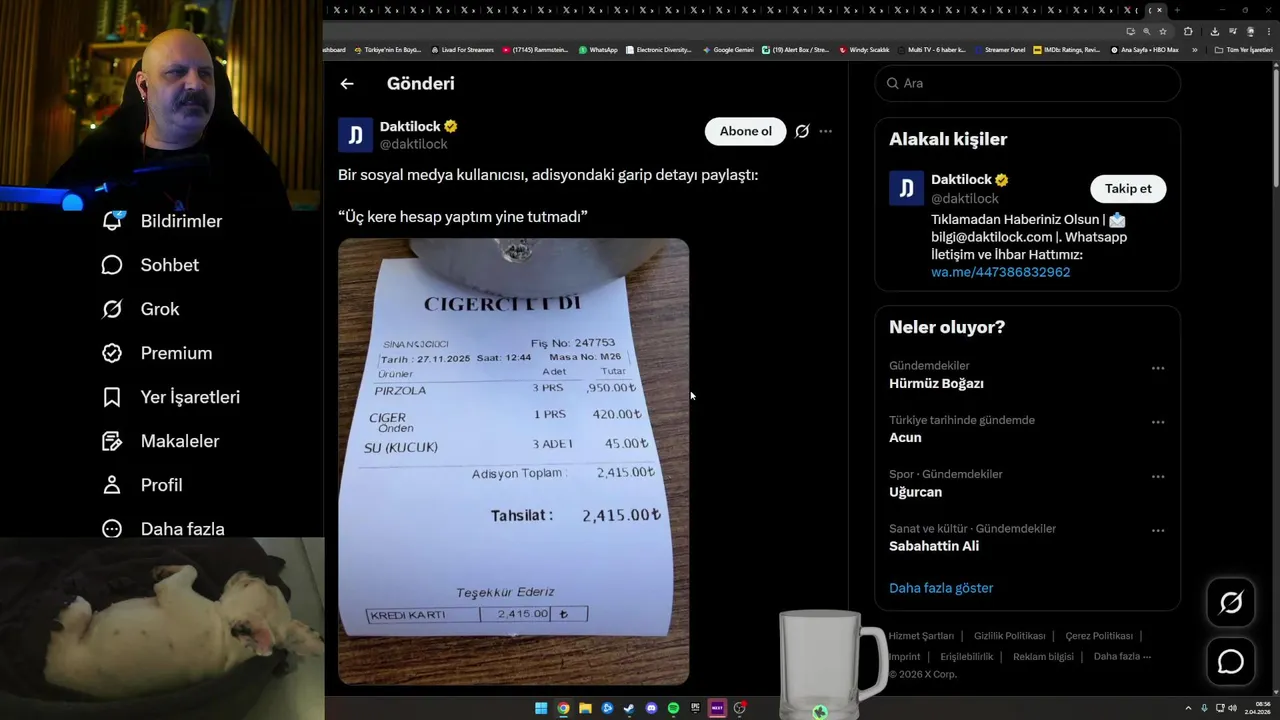Open the IMDb Ratings bookmark
Image resolution: width=1280 pixels, height=720 pixels.
[x=1066, y=49]
